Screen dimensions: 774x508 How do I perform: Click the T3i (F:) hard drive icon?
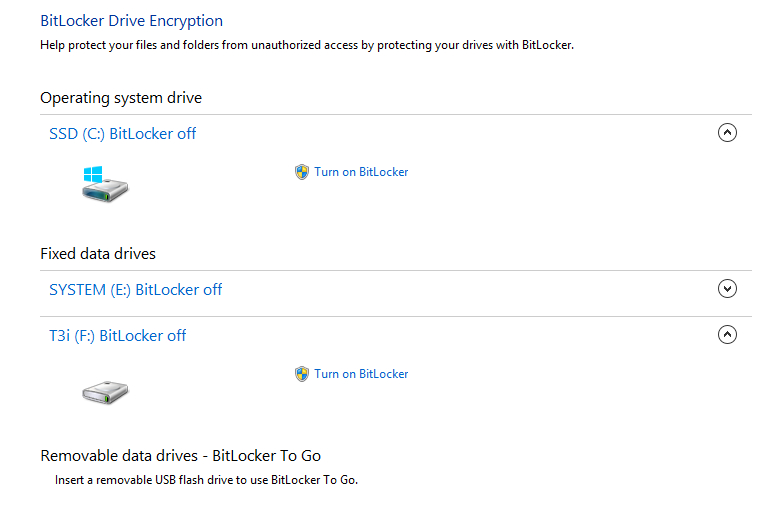(105, 392)
